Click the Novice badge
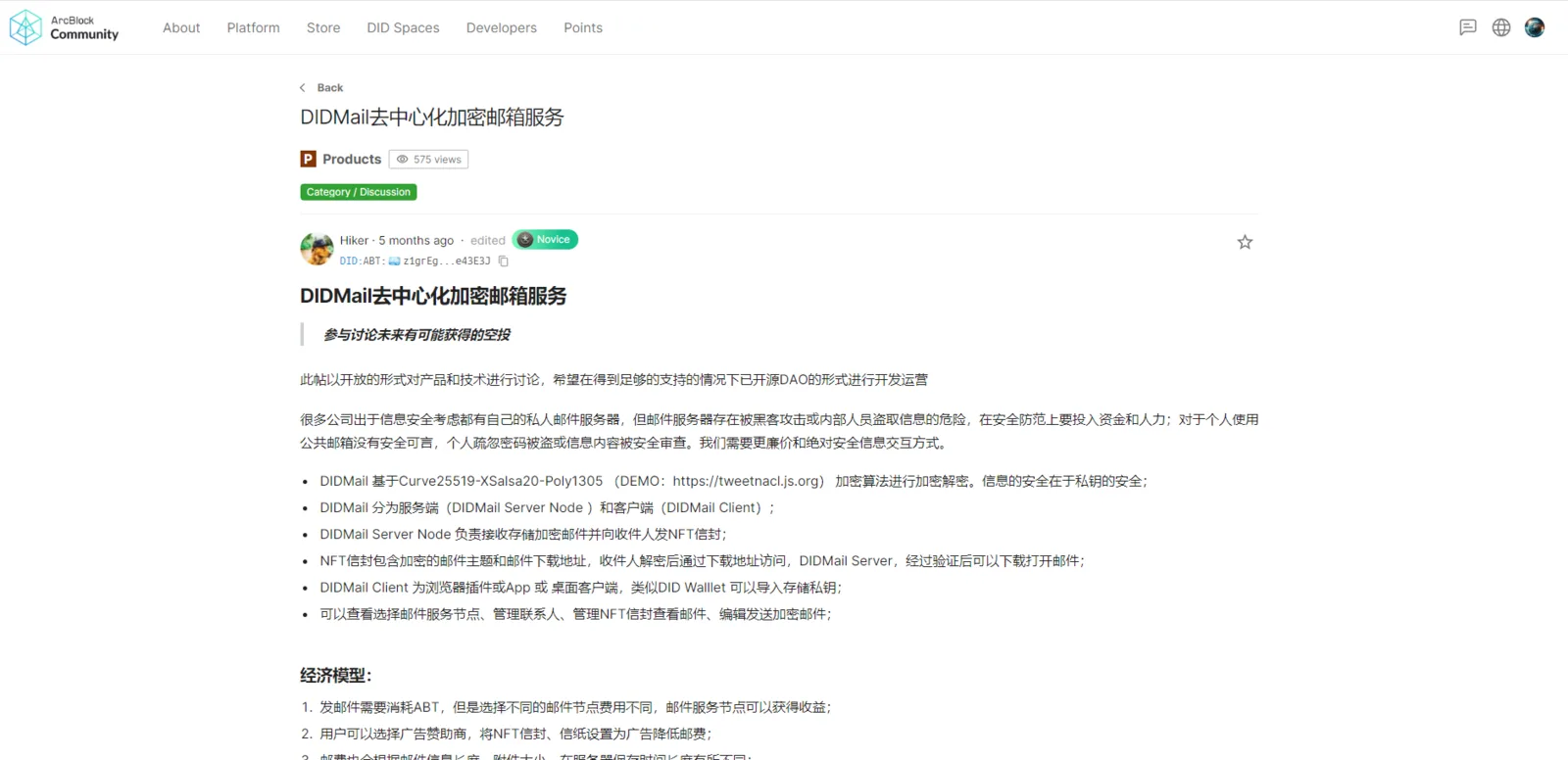The image size is (1568, 760). (x=545, y=240)
